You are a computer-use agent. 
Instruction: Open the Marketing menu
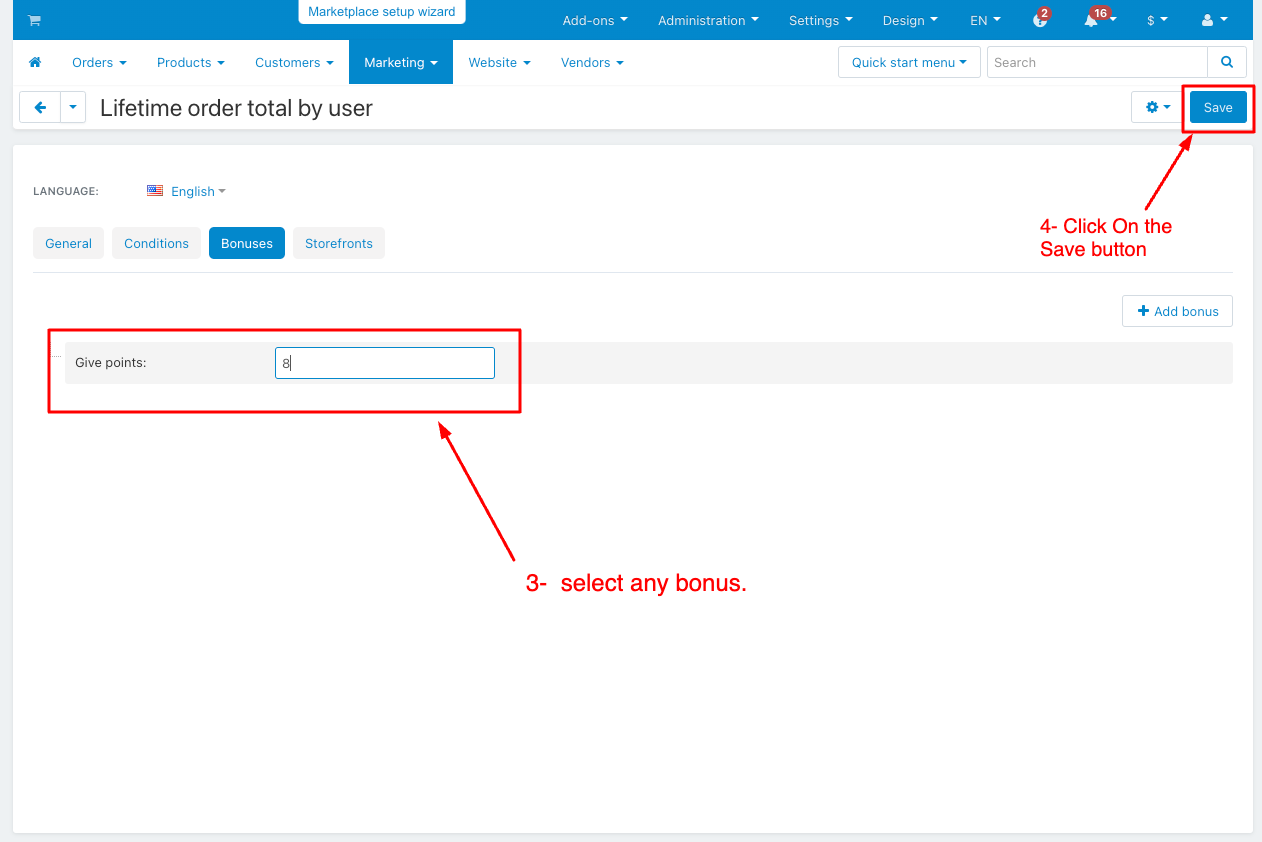400,62
